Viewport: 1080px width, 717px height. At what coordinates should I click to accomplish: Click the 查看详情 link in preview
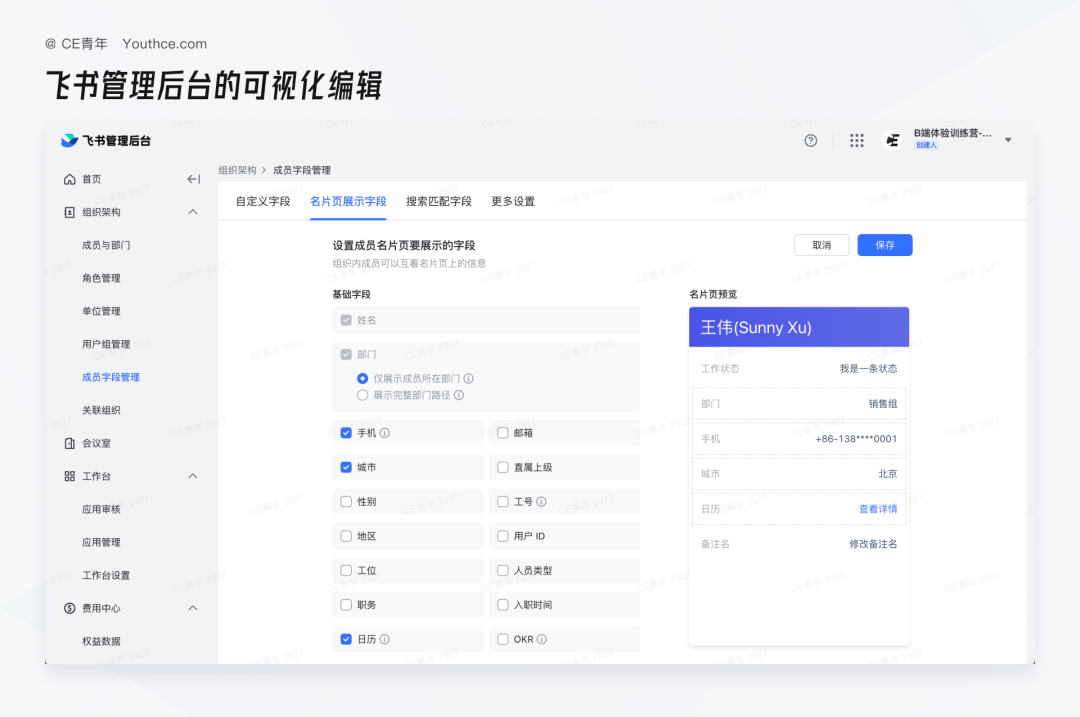(878, 509)
